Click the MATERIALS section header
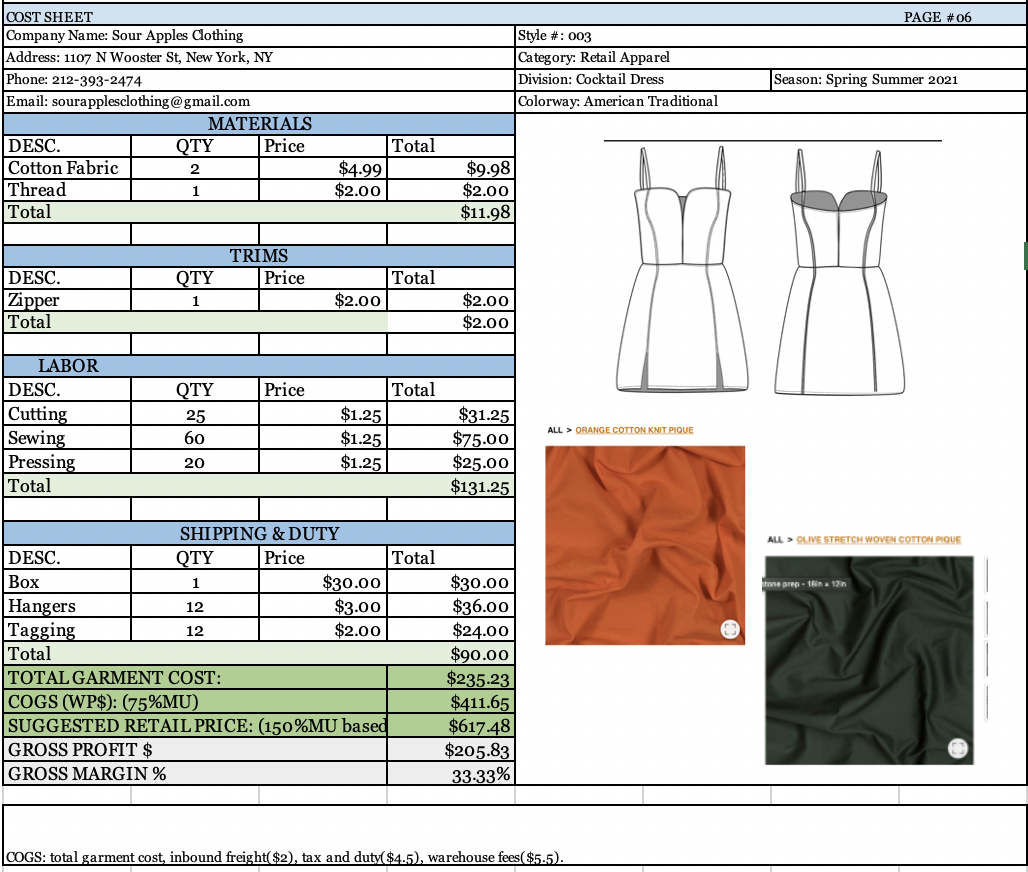The height and width of the screenshot is (872, 1028). point(260,124)
